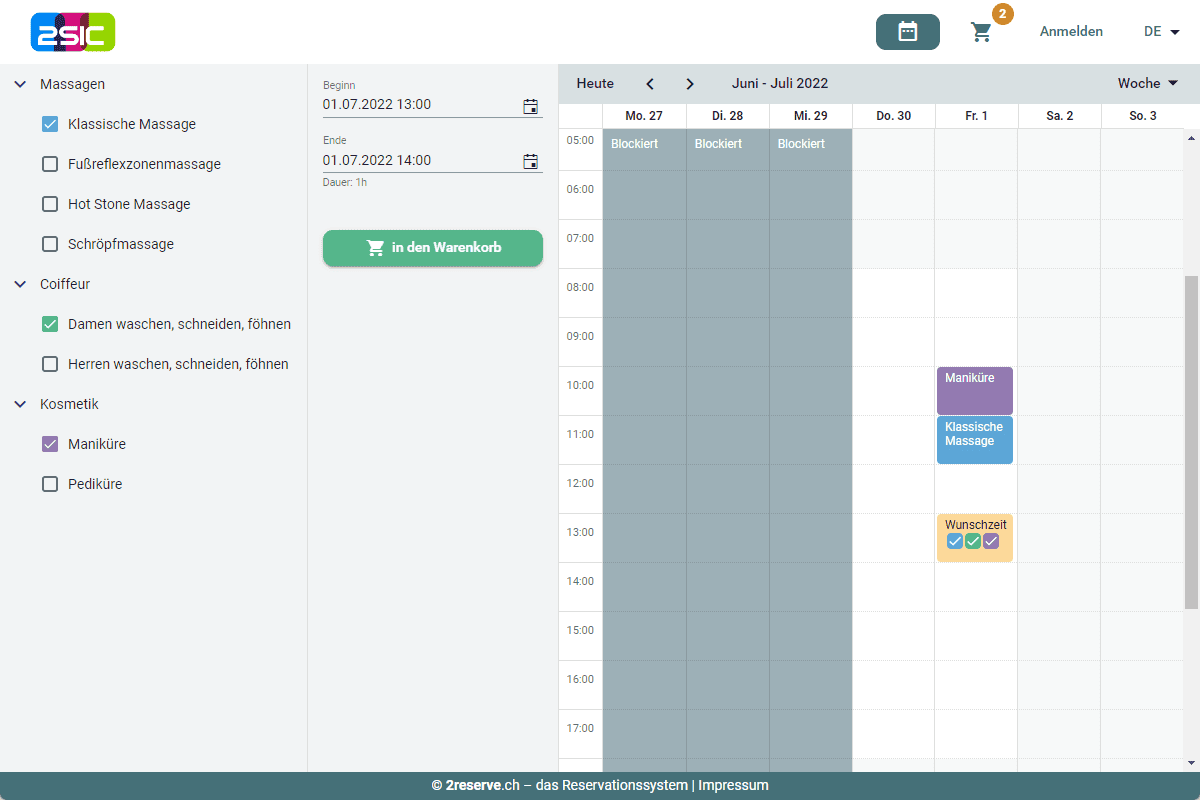The width and height of the screenshot is (1200, 800).
Task: Click the purple check icon in Wunschzeit
Action: [x=991, y=541]
